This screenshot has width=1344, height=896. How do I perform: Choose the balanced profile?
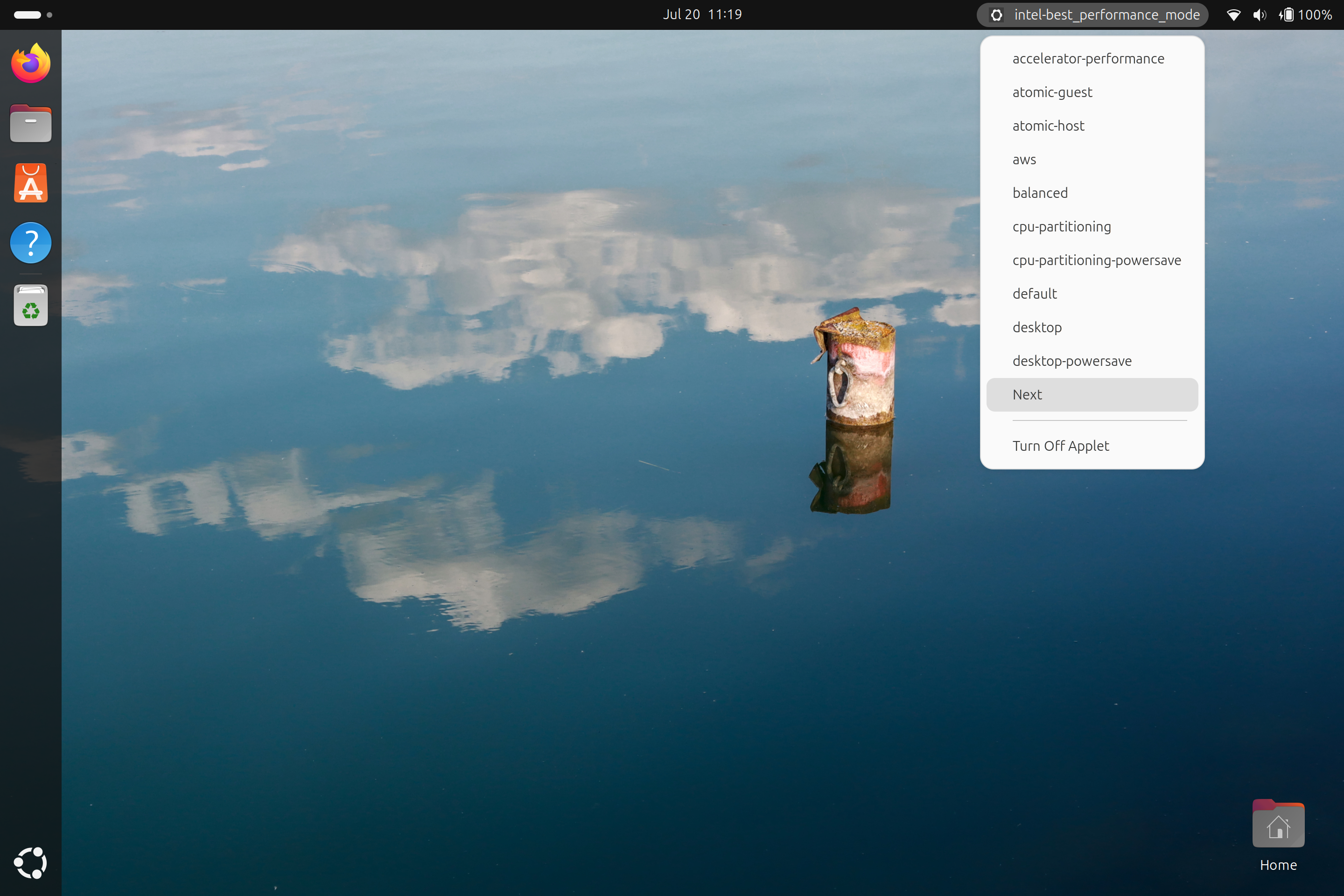[1040, 193]
